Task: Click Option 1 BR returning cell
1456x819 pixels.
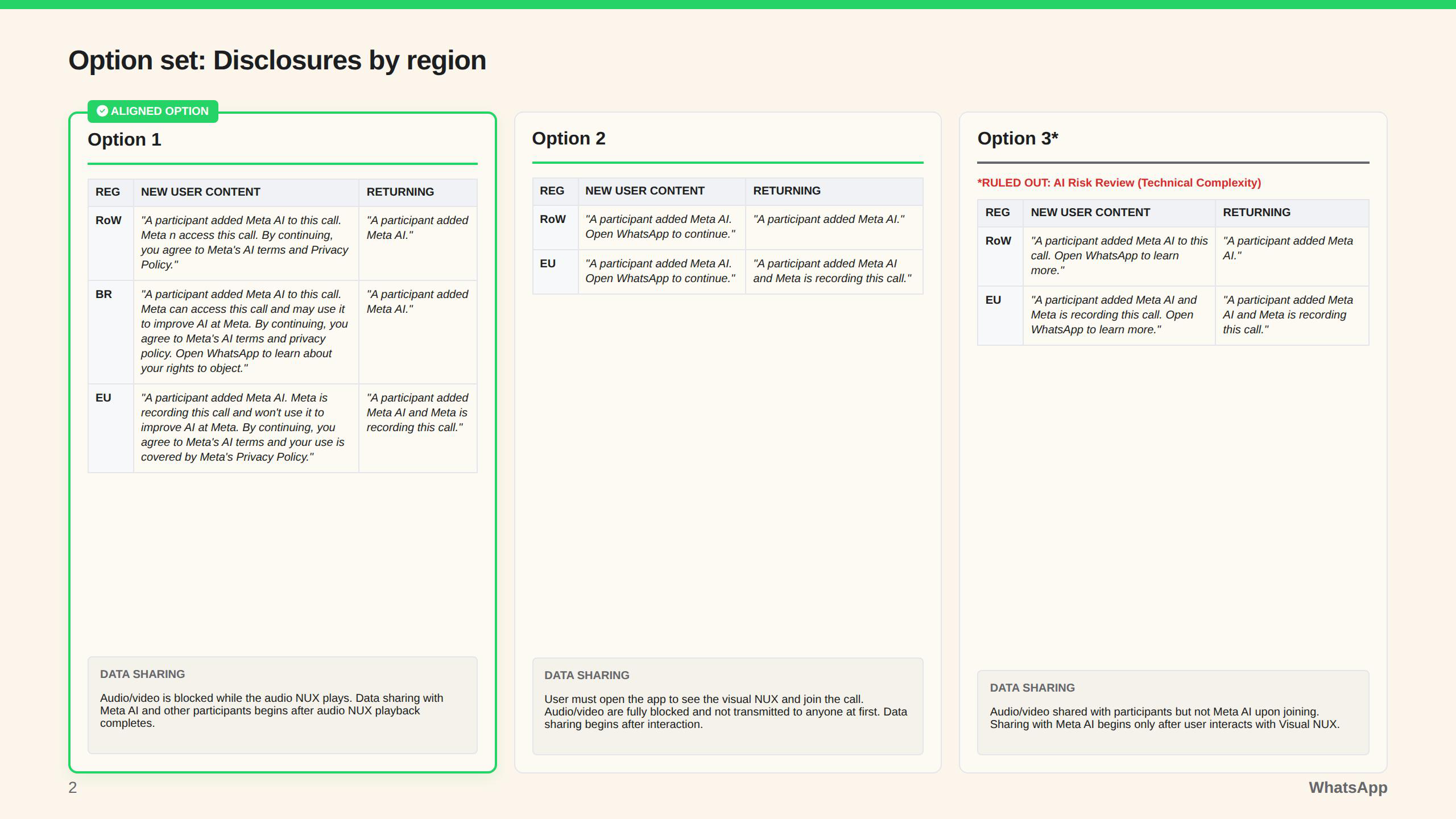Action: (x=418, y=332)
